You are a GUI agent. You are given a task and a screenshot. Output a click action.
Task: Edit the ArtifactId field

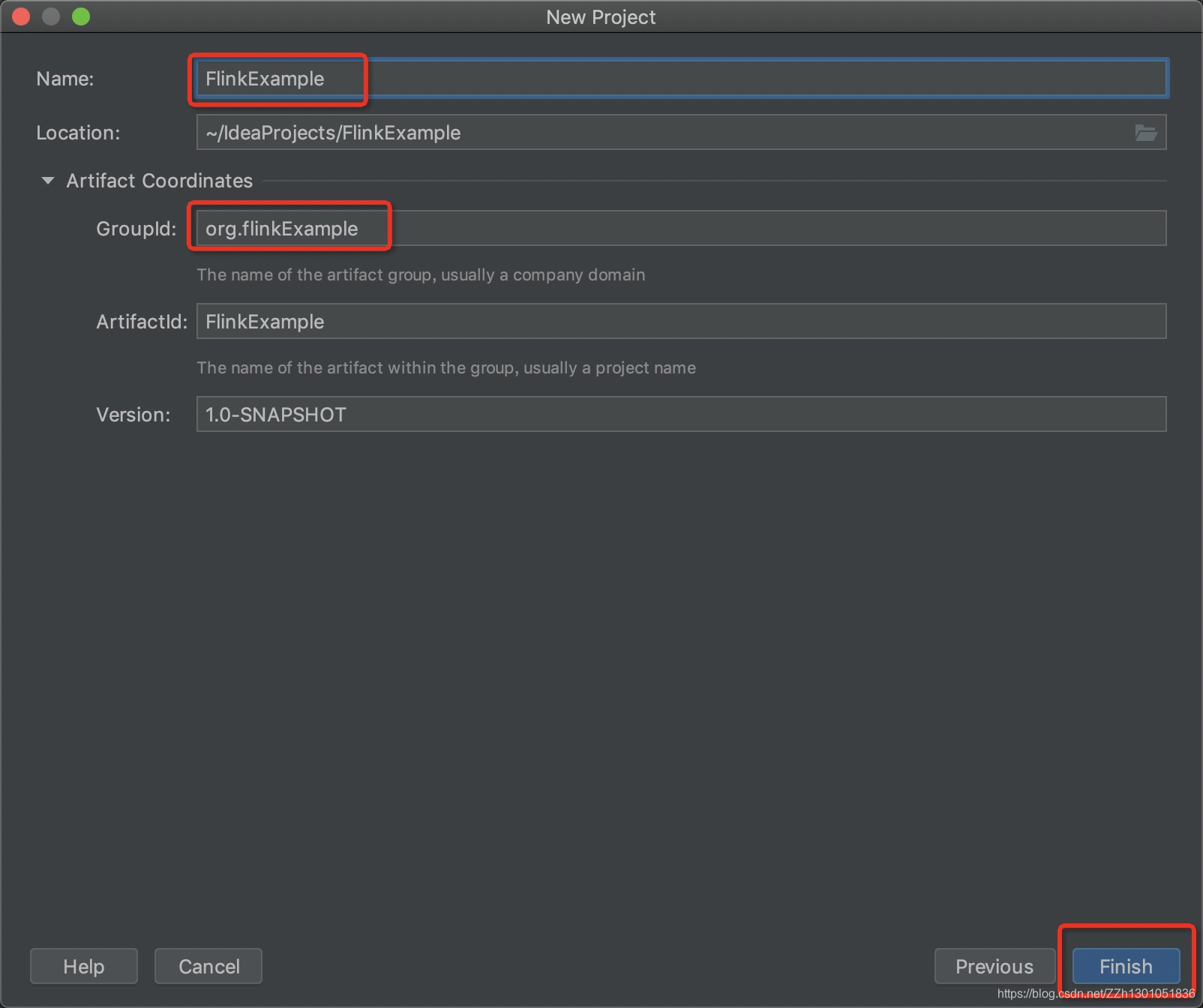pos(681,321)
